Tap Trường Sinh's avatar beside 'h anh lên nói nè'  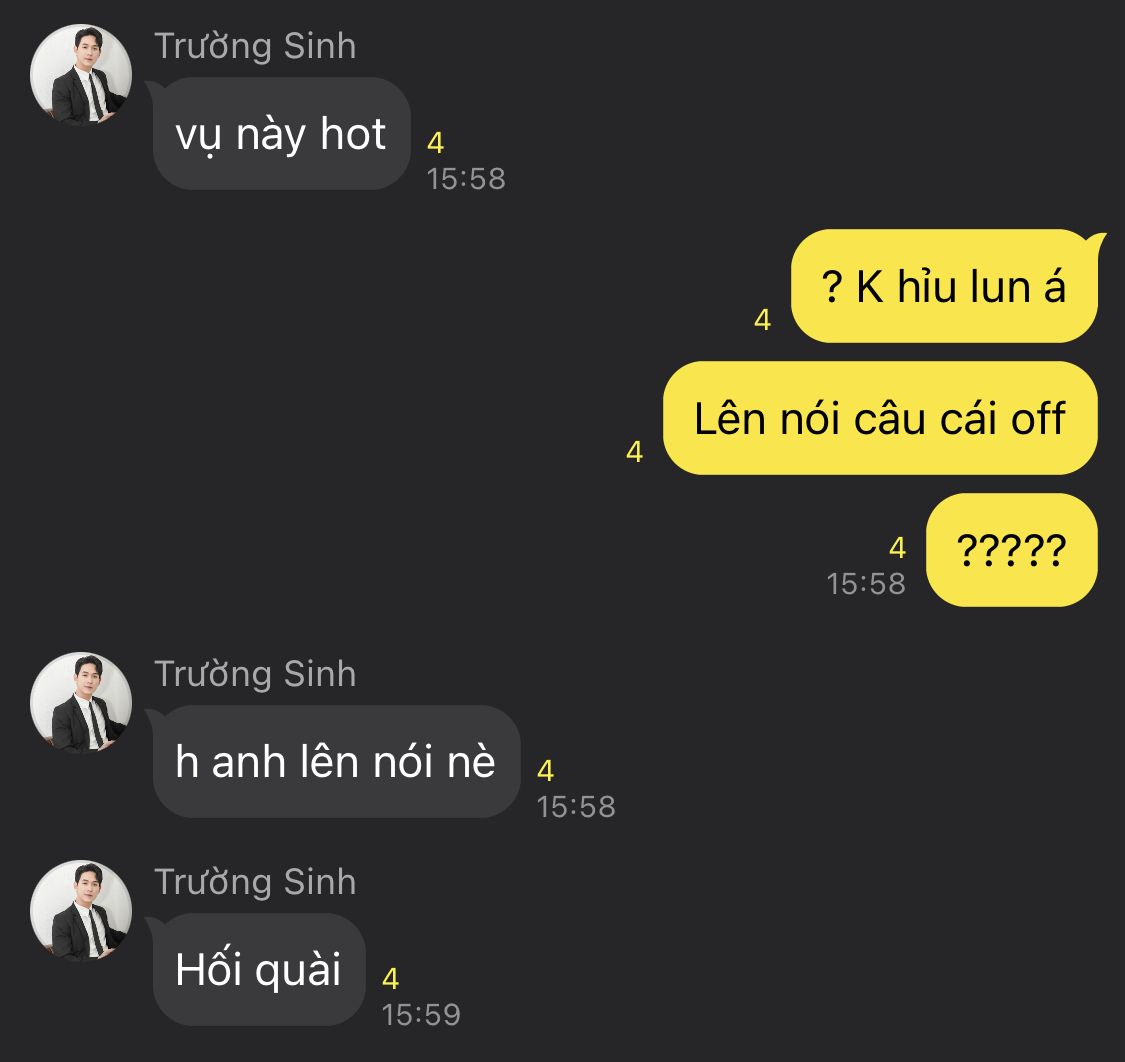click(81, 702)
